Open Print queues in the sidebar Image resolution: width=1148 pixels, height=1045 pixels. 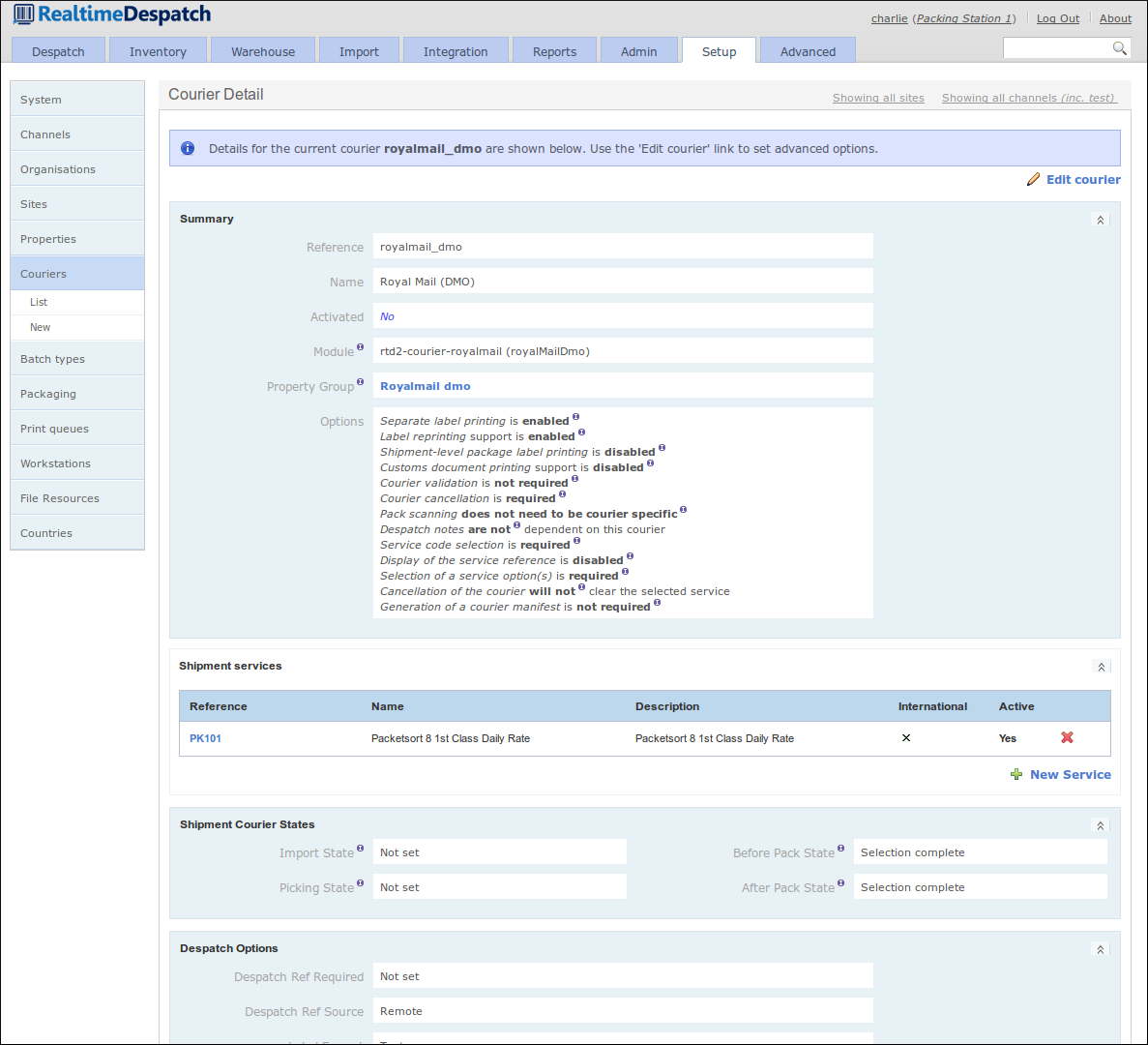77,429
